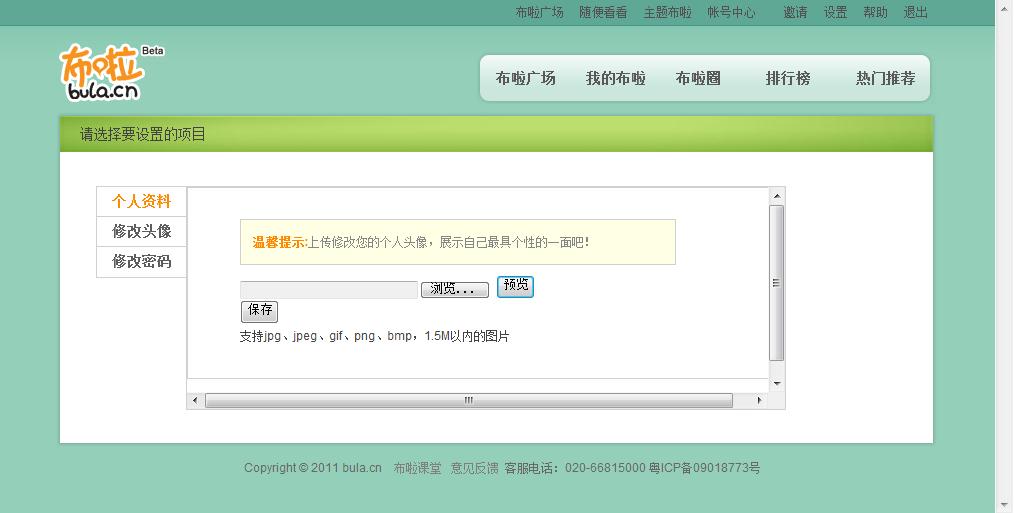Click the inner frame scroll-up arrow
This screenshot has height=513, width=1014.
777,196
